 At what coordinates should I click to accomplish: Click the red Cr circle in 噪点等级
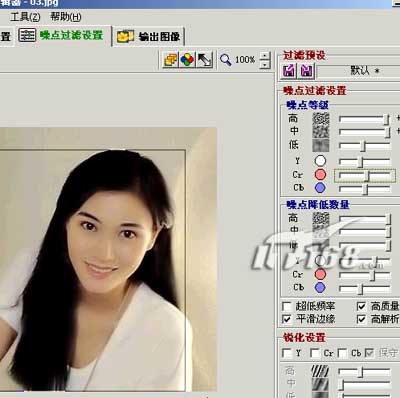(x=320, y=174)
